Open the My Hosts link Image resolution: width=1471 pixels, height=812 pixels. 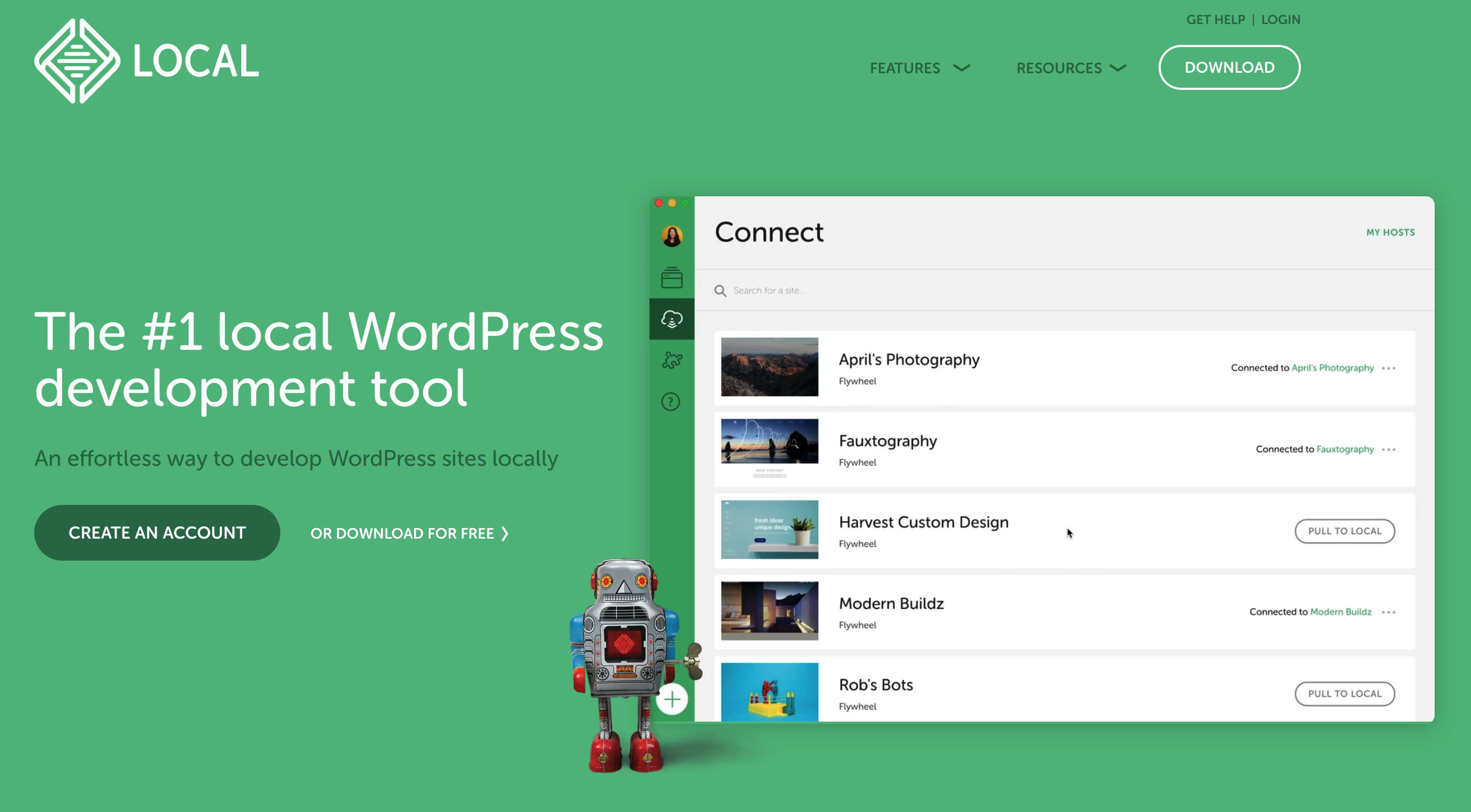click(x=1390, y=232)
